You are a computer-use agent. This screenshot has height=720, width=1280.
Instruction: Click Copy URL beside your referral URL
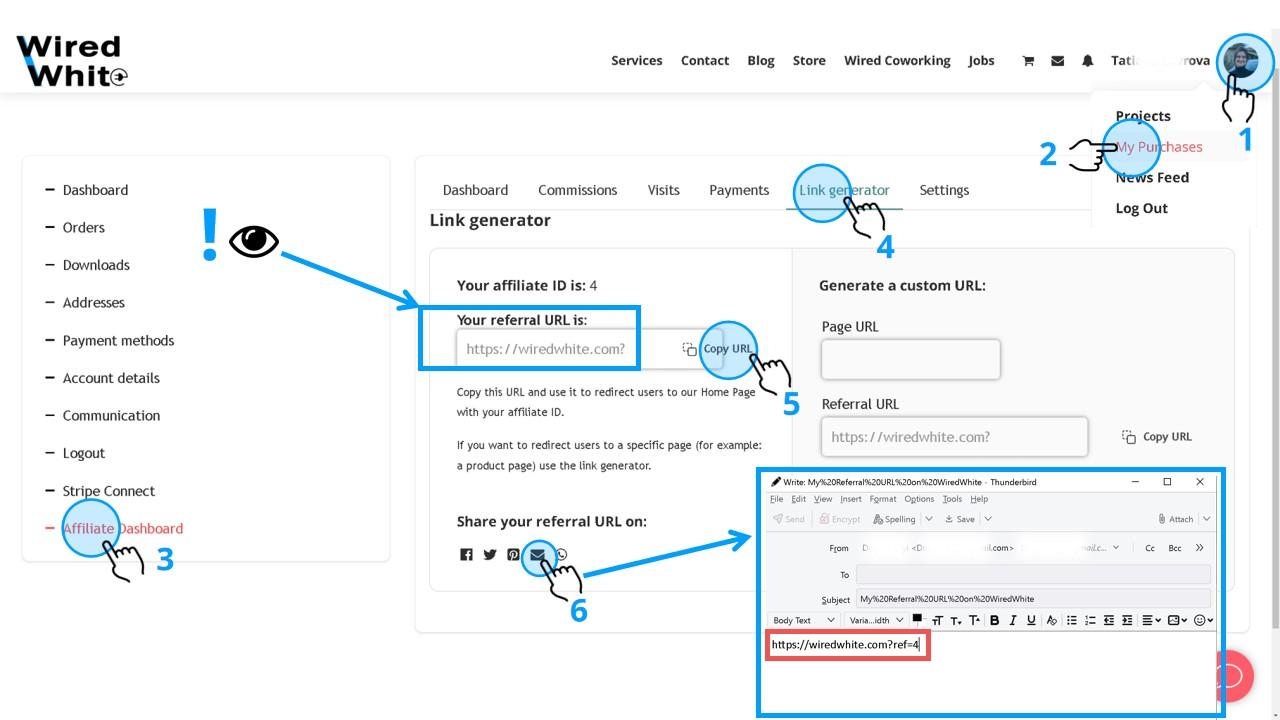[x=718, y=349]
